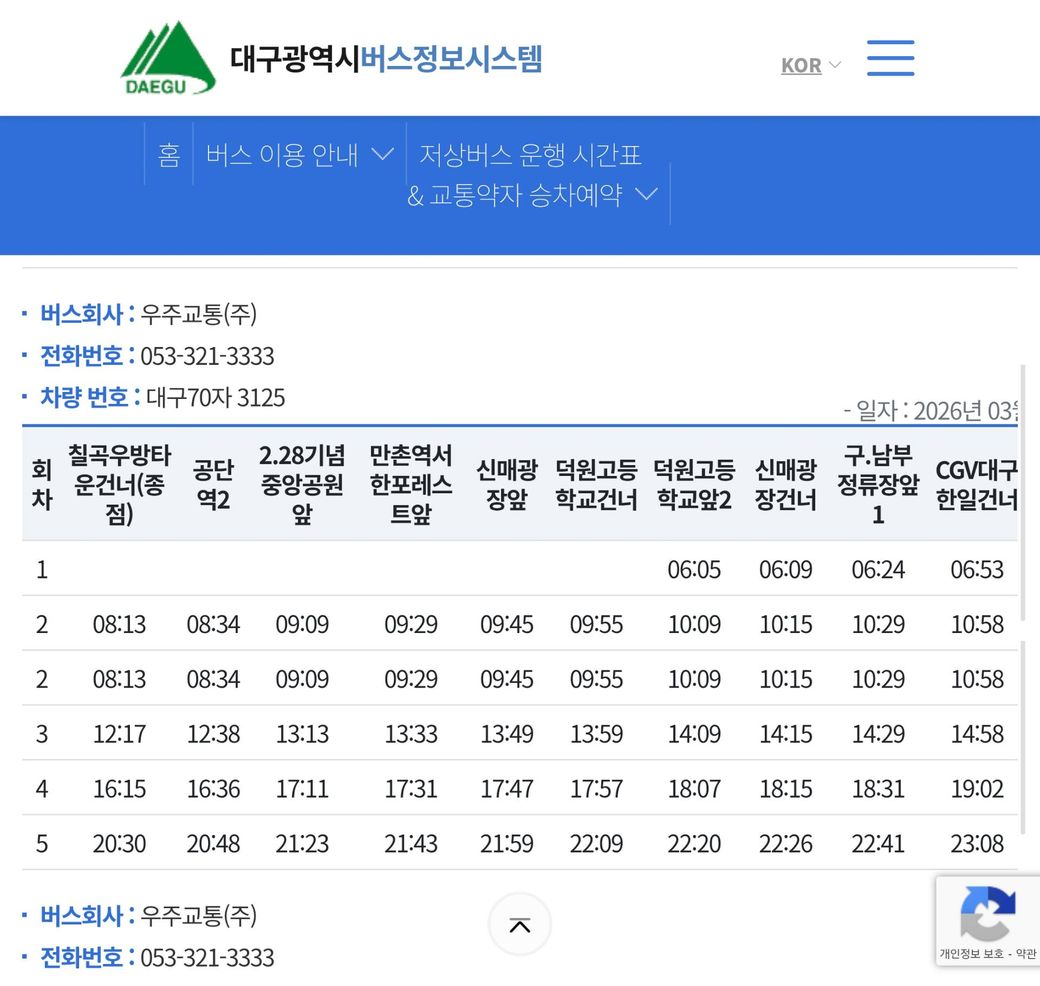The height and width of the screenshot is (986, 1040).
Task: Click the 대구광역시버스정보시스템 site title
Action: [x=386, y=59]
